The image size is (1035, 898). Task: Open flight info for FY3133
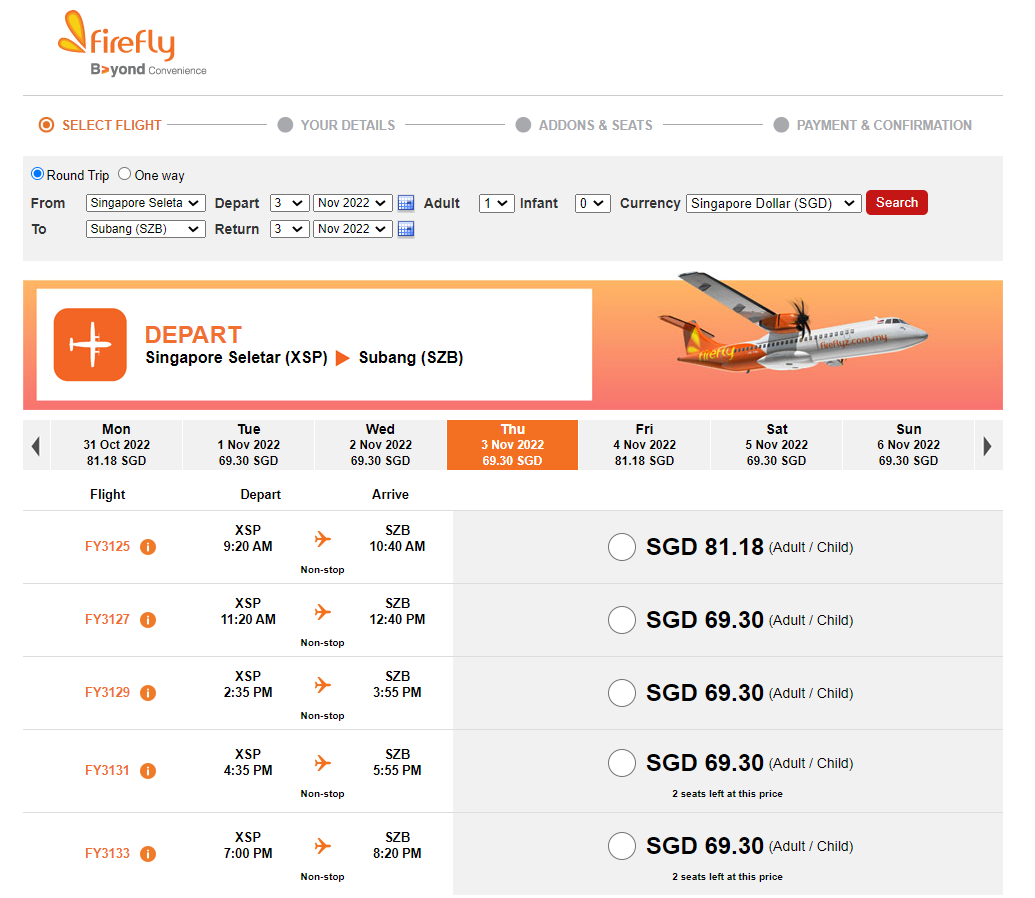pos(148,854)
